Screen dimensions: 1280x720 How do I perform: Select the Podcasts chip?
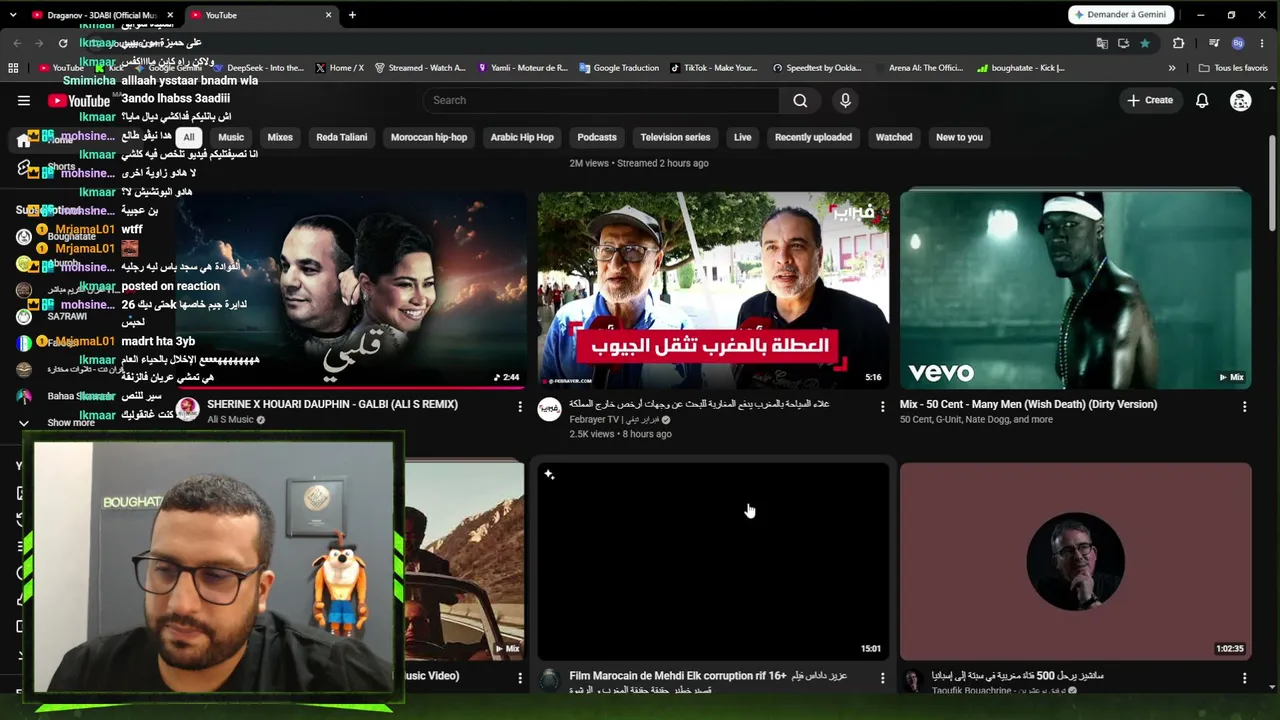click(x=597, y=137)
